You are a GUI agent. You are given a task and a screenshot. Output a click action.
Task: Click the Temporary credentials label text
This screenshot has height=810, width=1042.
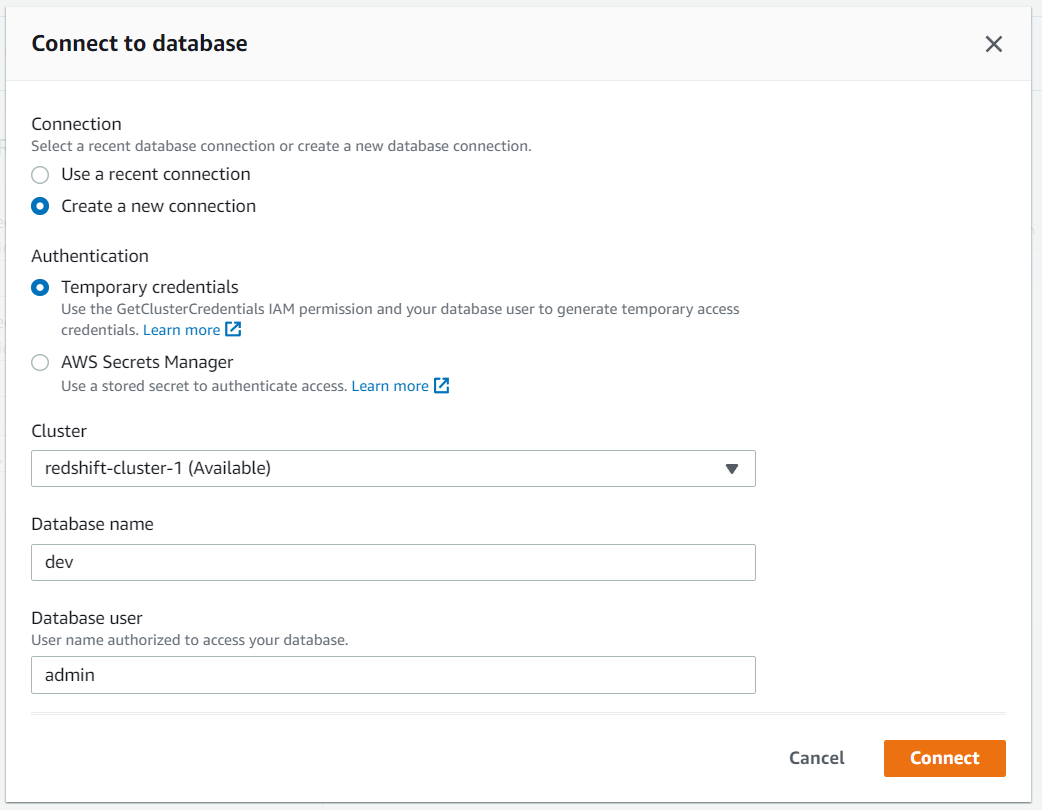(x=150, y=288)
